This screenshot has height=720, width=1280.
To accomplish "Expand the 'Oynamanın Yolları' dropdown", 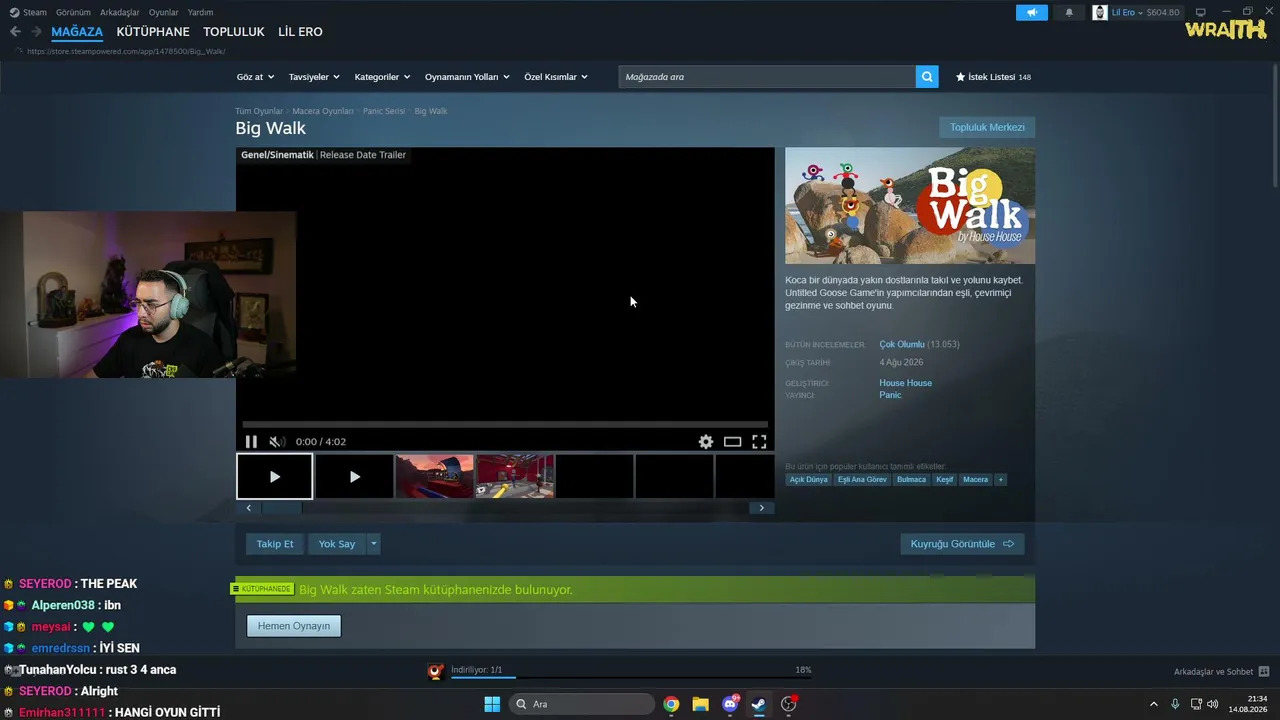I will pos(467,77).
